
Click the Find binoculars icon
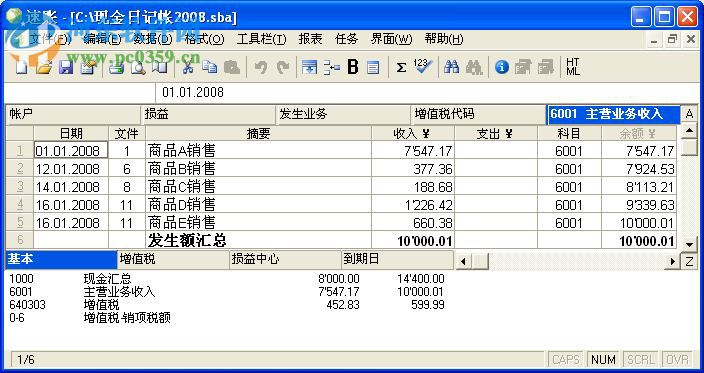point(451,67)
